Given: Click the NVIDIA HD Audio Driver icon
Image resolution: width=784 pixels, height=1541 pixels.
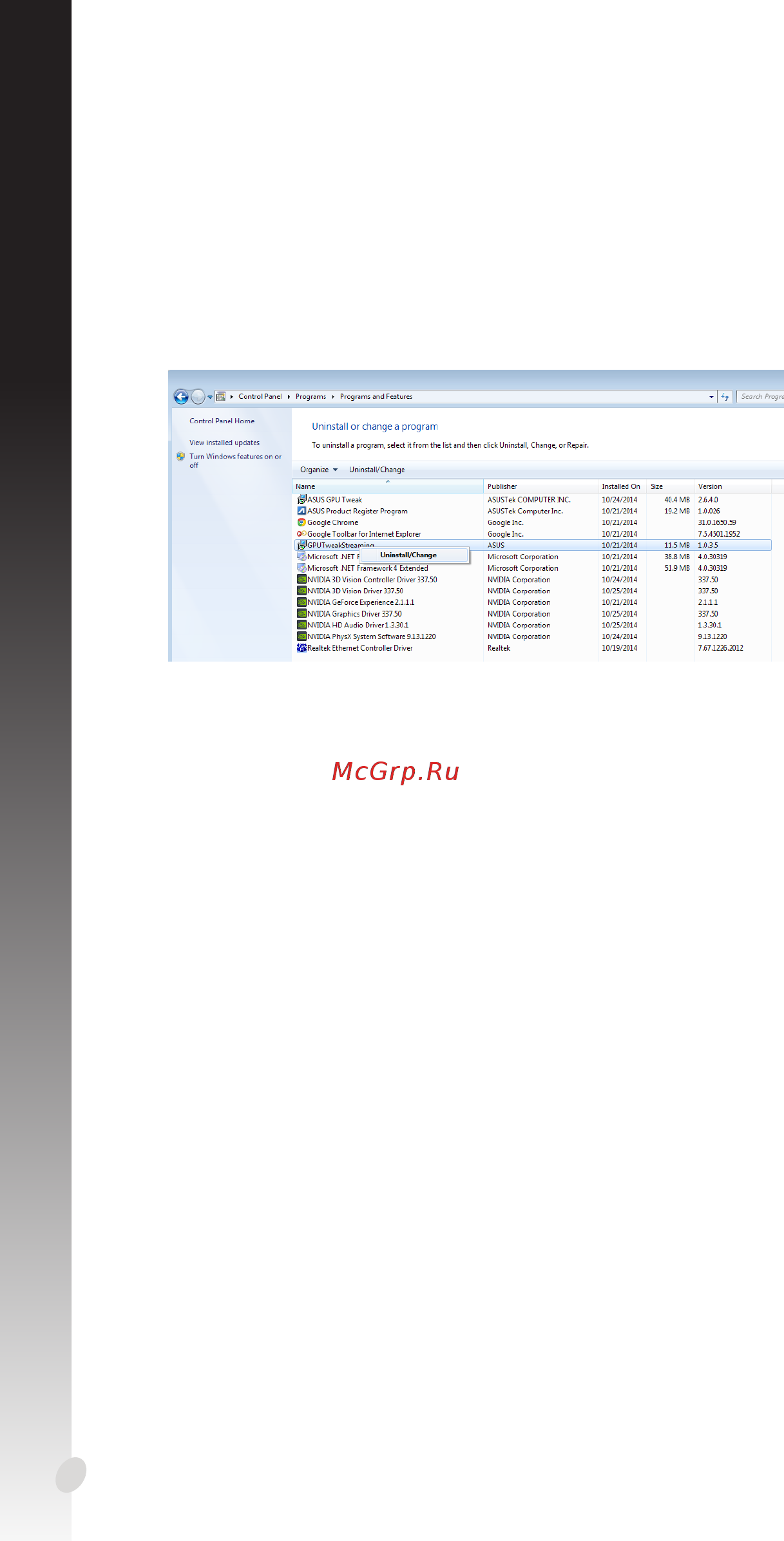Looking at the screenshot, I should [x=301, y=625].
